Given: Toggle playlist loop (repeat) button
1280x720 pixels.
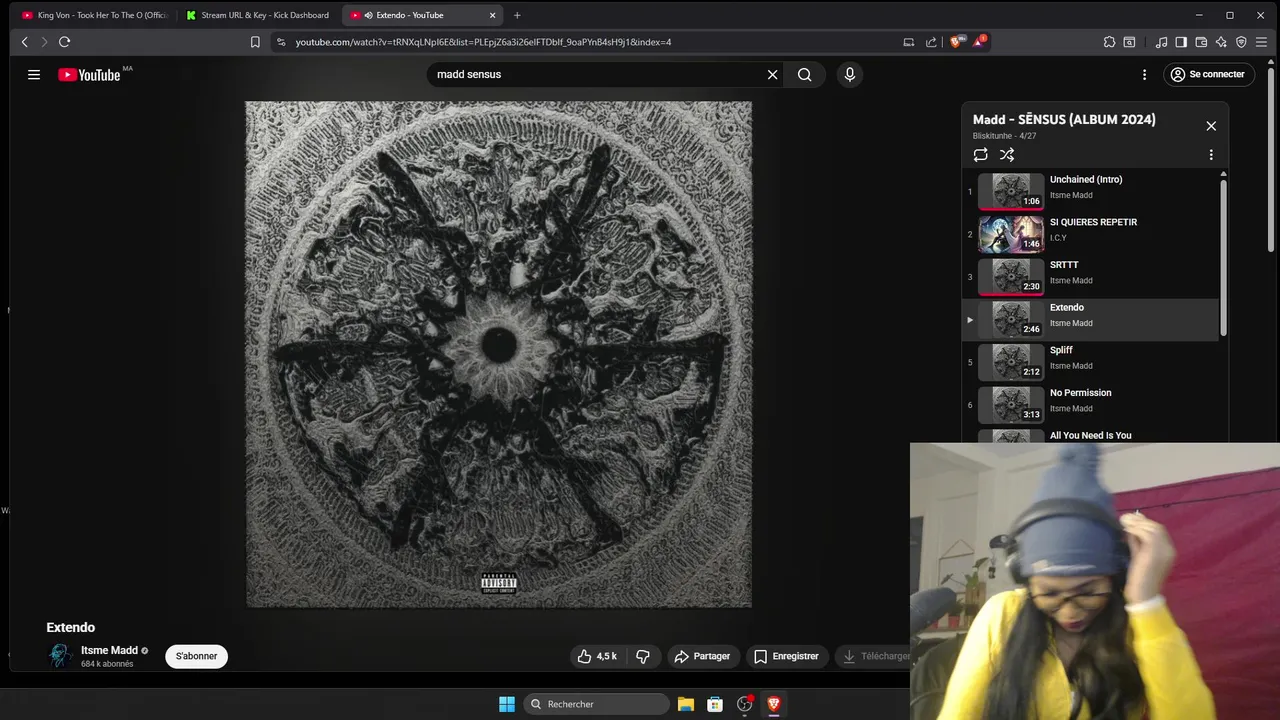Looking at the screenshot, I should coord(980,155).
